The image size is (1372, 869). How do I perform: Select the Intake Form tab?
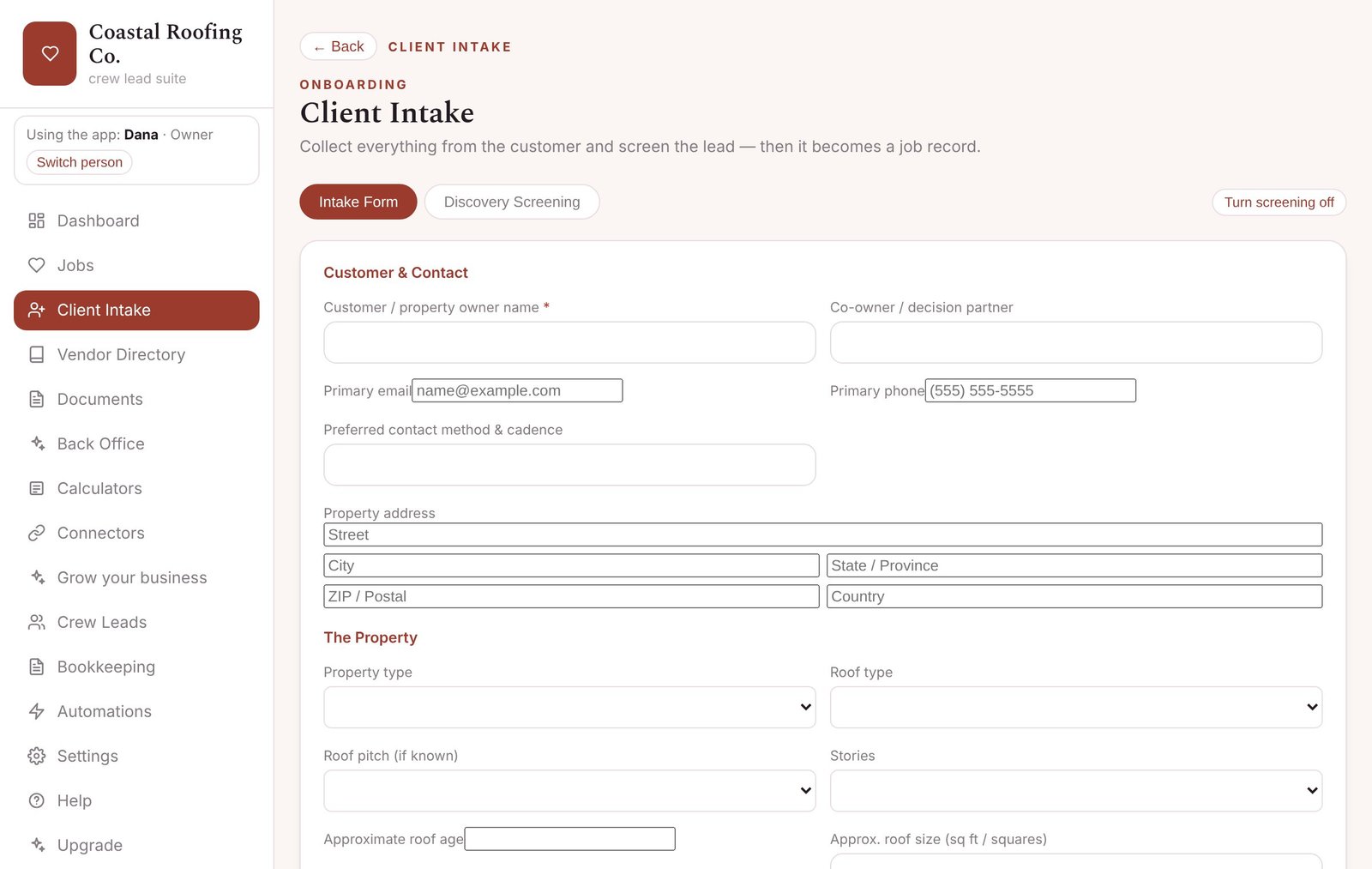click(x=358, y=202)
